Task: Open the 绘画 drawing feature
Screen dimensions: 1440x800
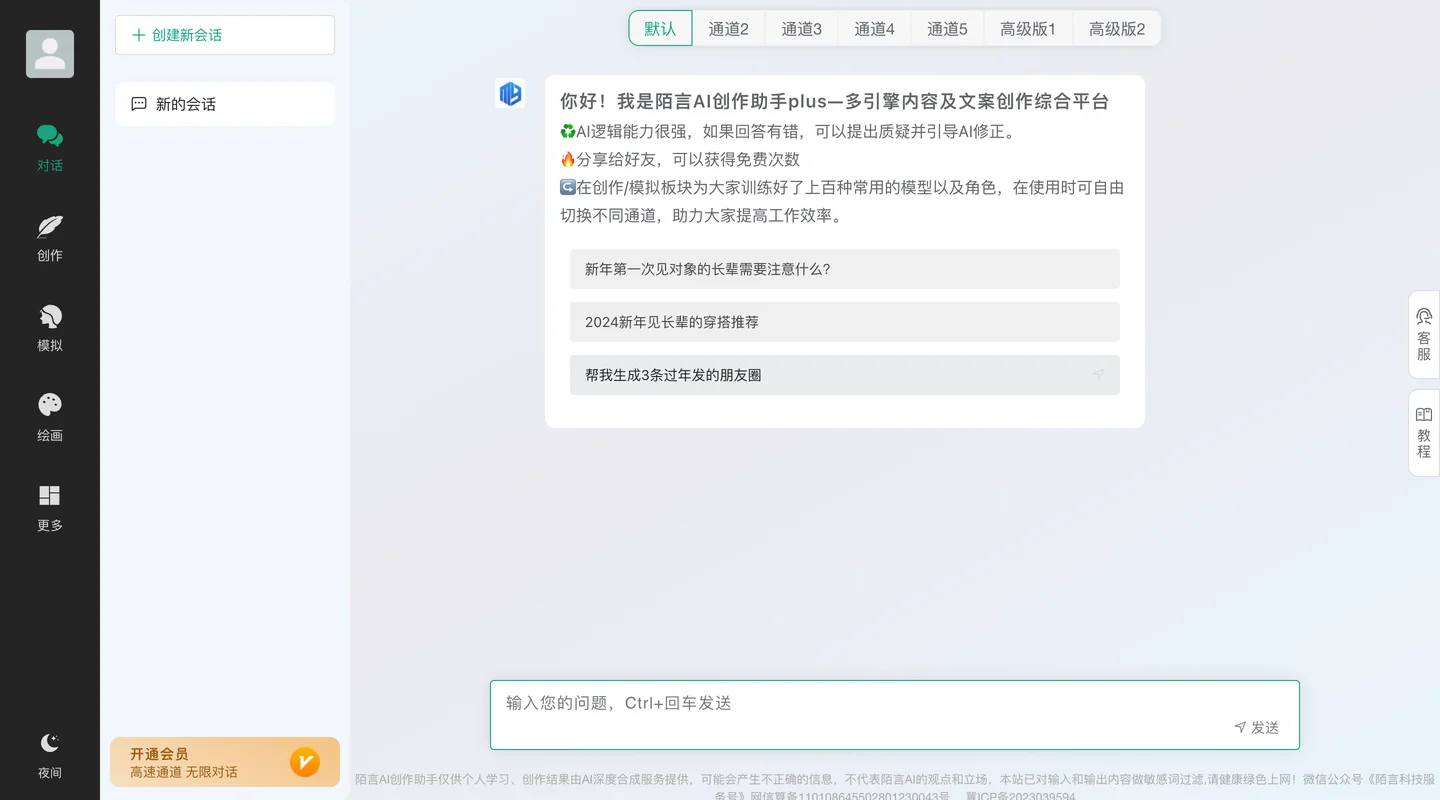Action: 49,415
